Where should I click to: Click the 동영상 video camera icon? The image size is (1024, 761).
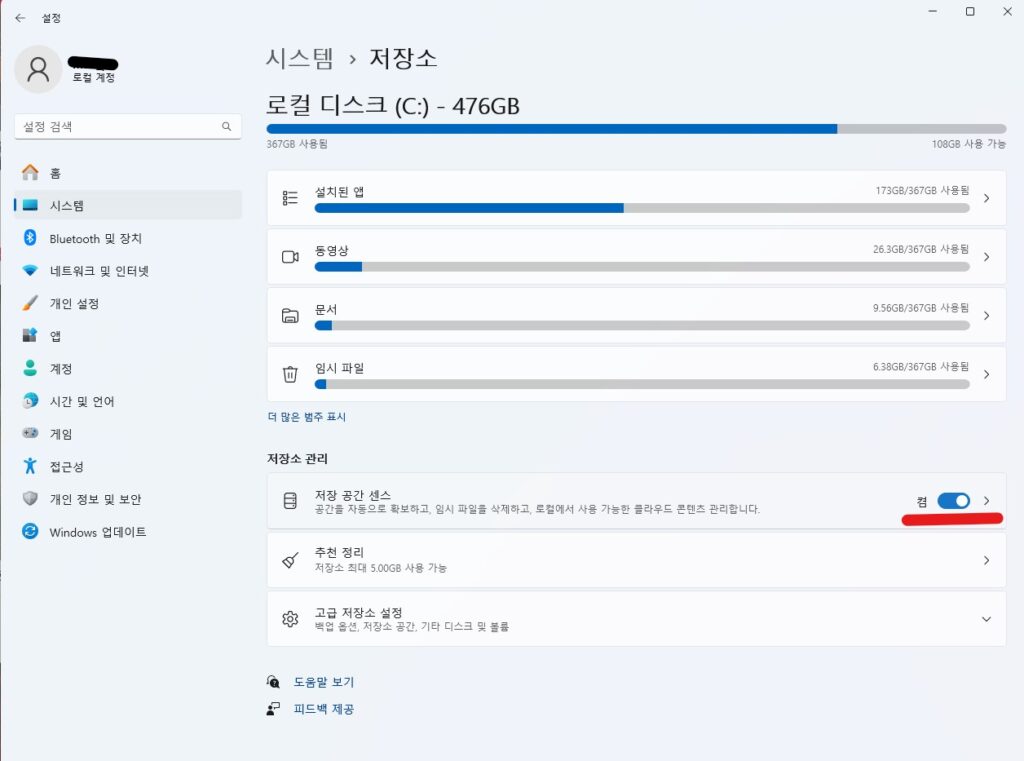[x=290, y=257]
